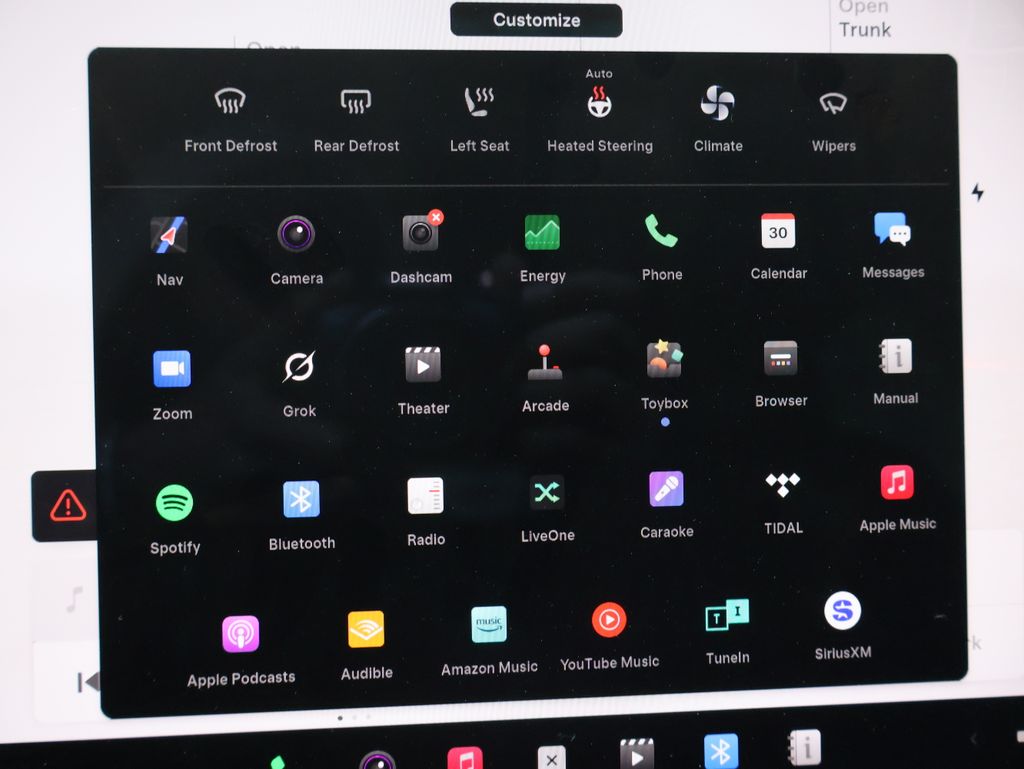Launch Spotify

(175, 503)
